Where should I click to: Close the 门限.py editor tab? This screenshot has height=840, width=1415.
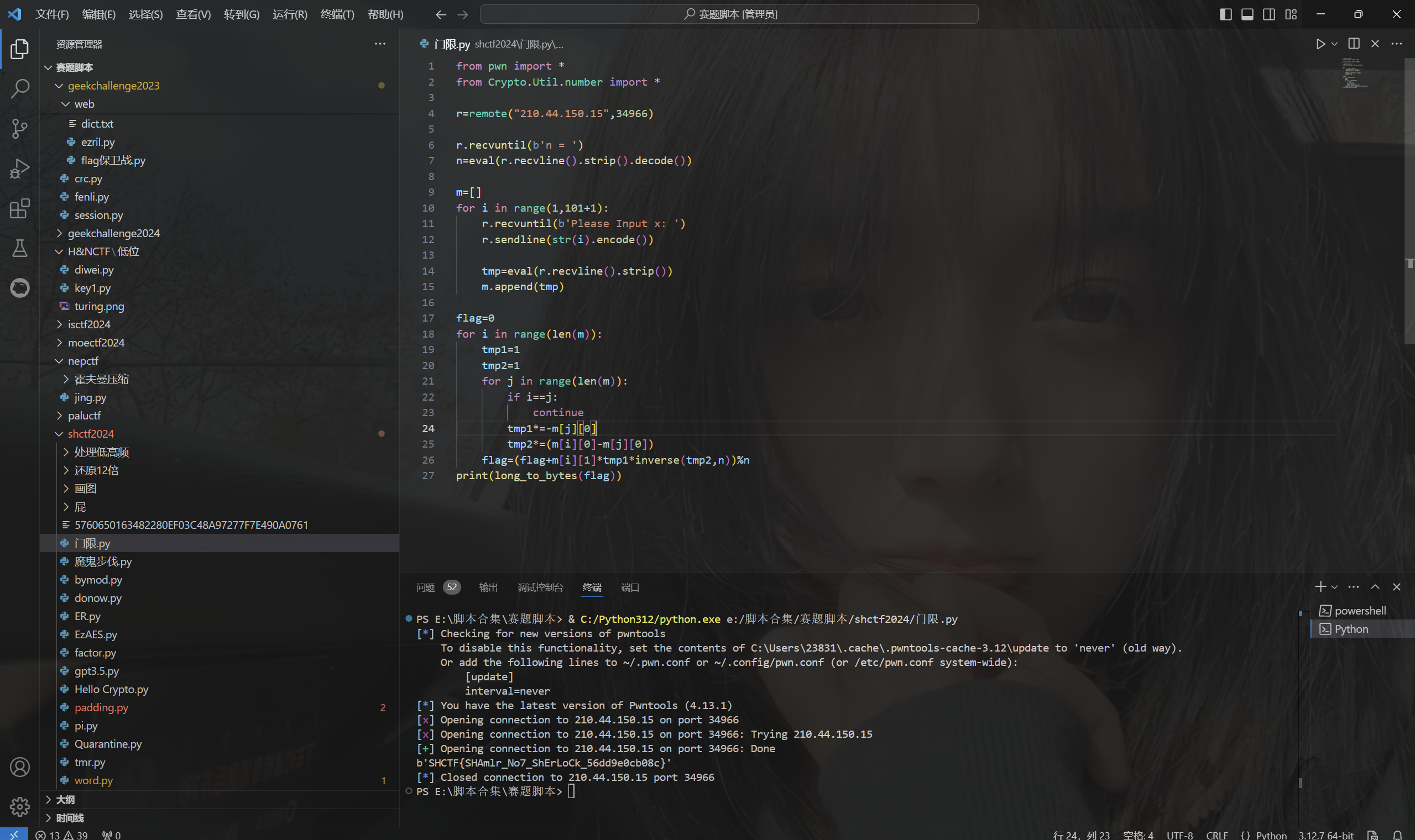1375,44
